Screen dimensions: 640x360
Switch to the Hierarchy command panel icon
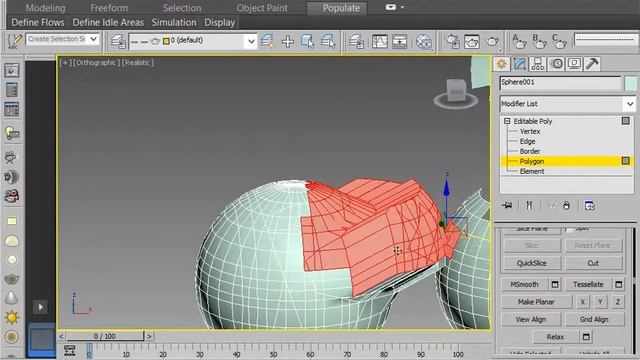pyautogui.click(x=538, y=64)
